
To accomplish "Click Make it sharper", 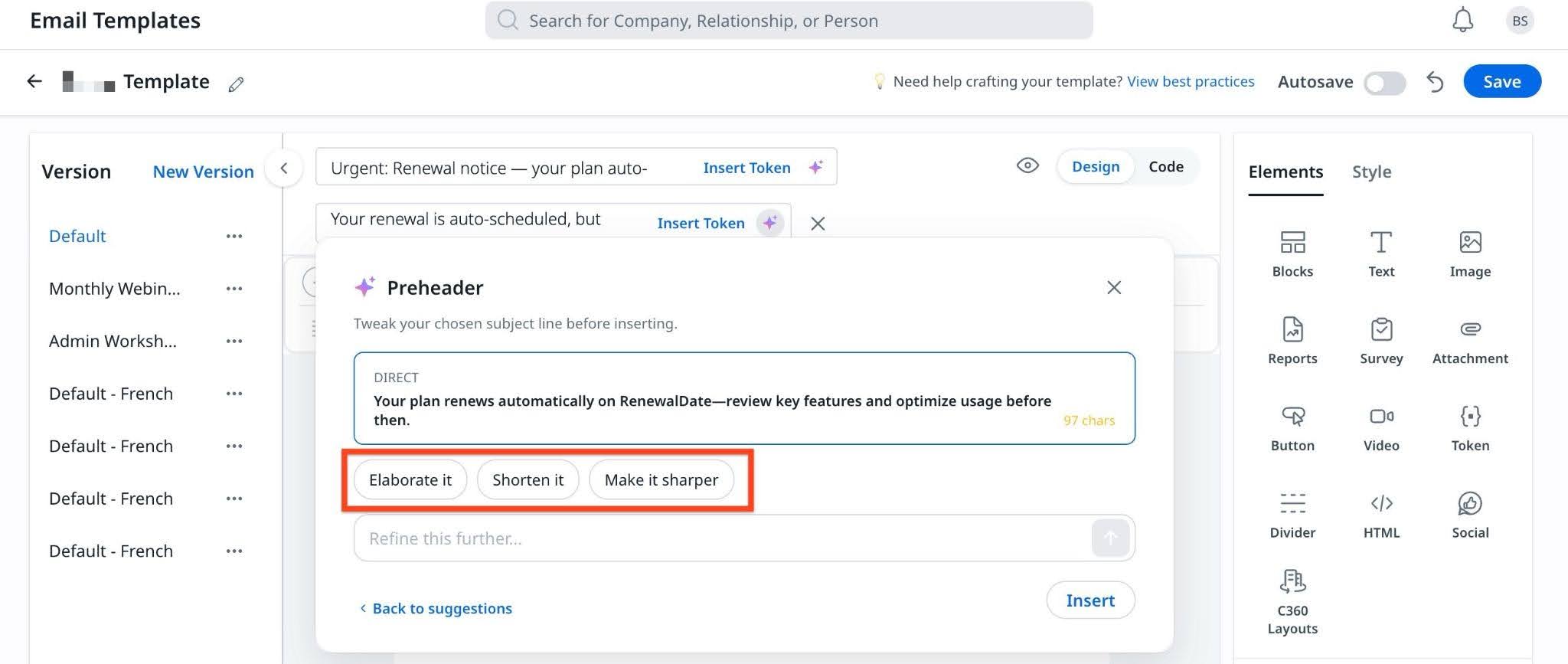I will [661, 480].
